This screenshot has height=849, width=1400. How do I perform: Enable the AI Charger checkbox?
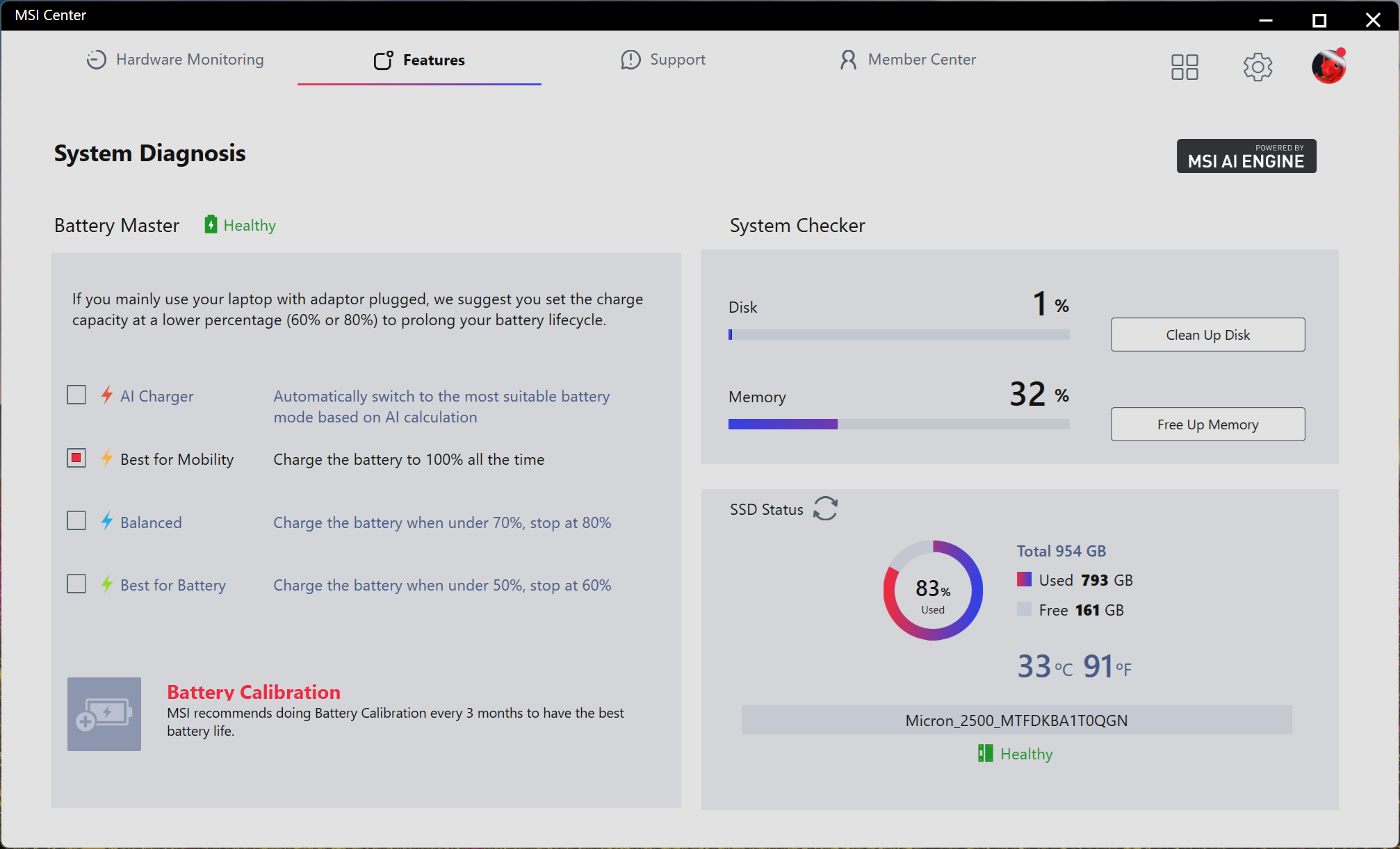(x=76, y=395)
